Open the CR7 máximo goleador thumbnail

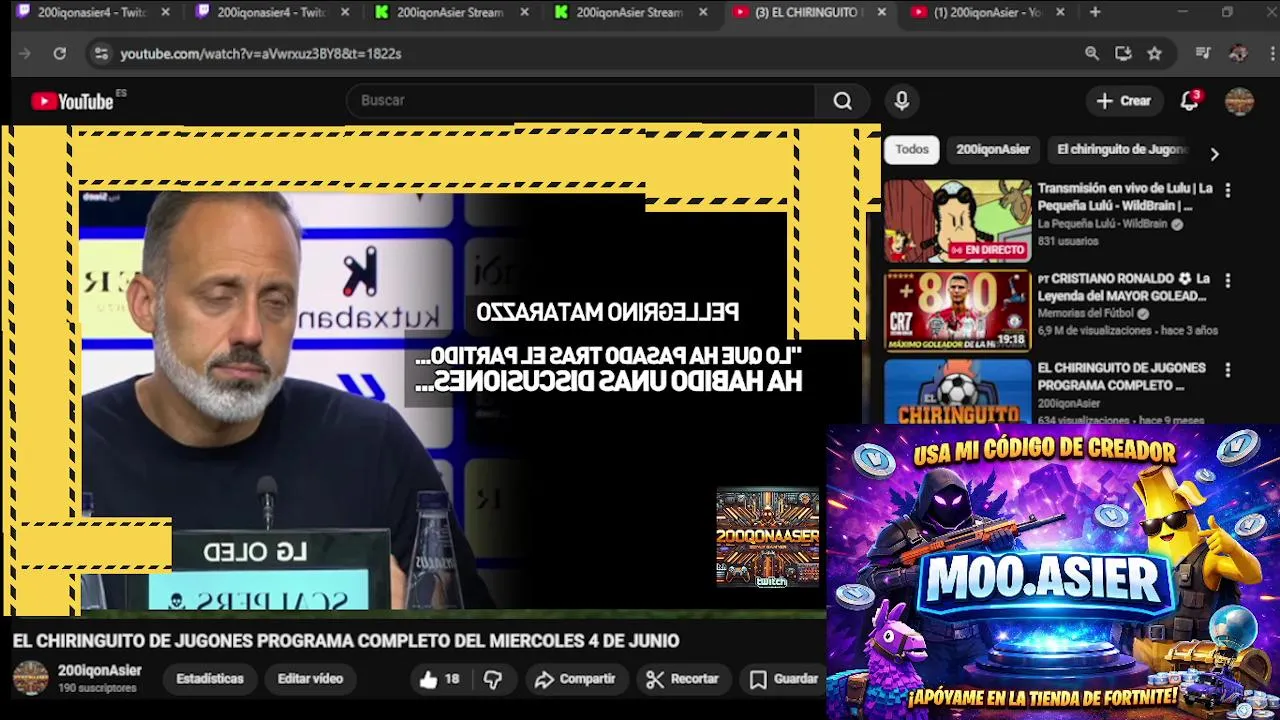[x=957, y=311]
